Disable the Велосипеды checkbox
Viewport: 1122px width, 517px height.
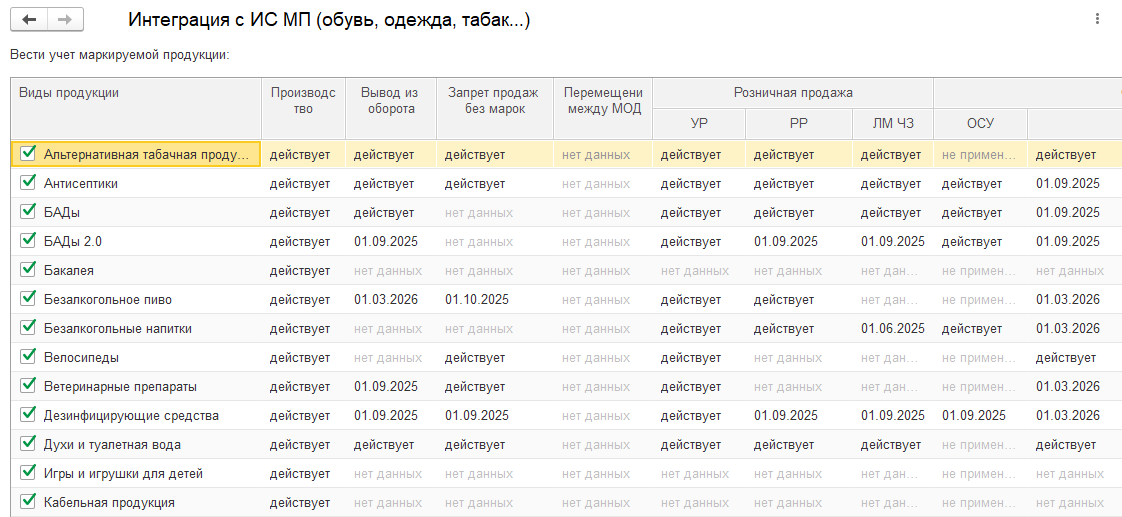[x=28, y=357]
